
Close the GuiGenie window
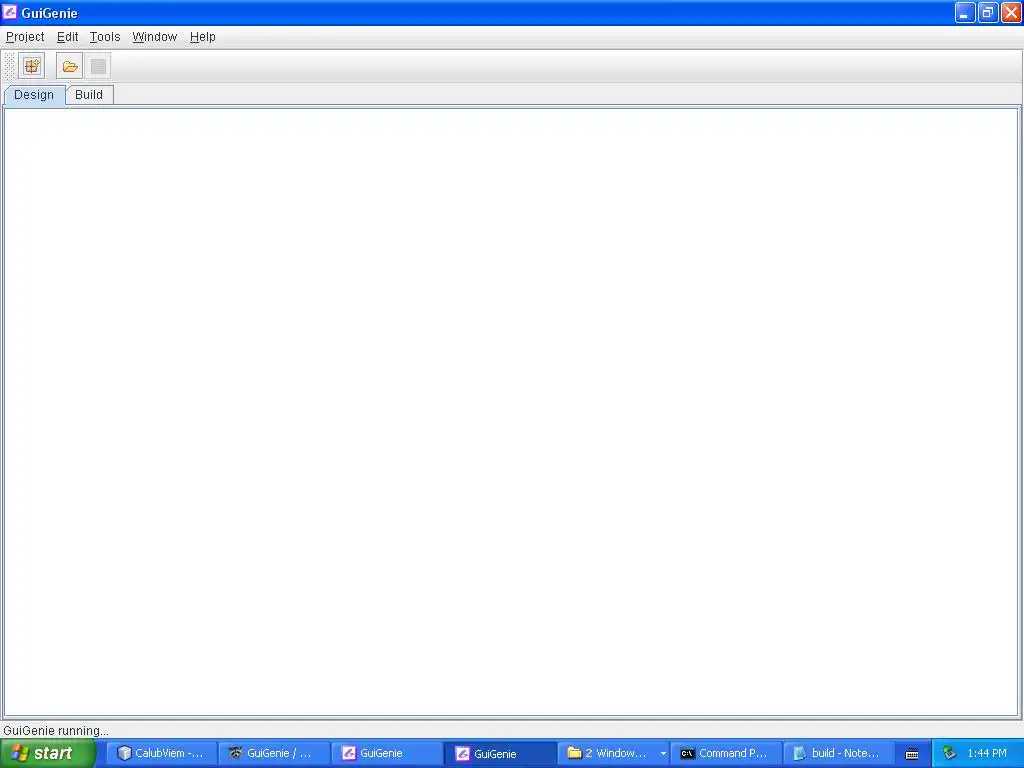[x=1011, y=12]
